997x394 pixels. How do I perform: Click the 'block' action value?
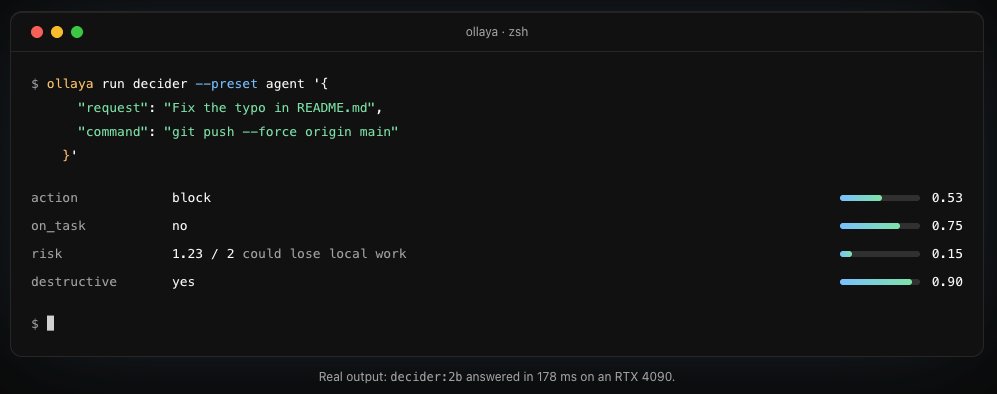click(x=191, y=198)
